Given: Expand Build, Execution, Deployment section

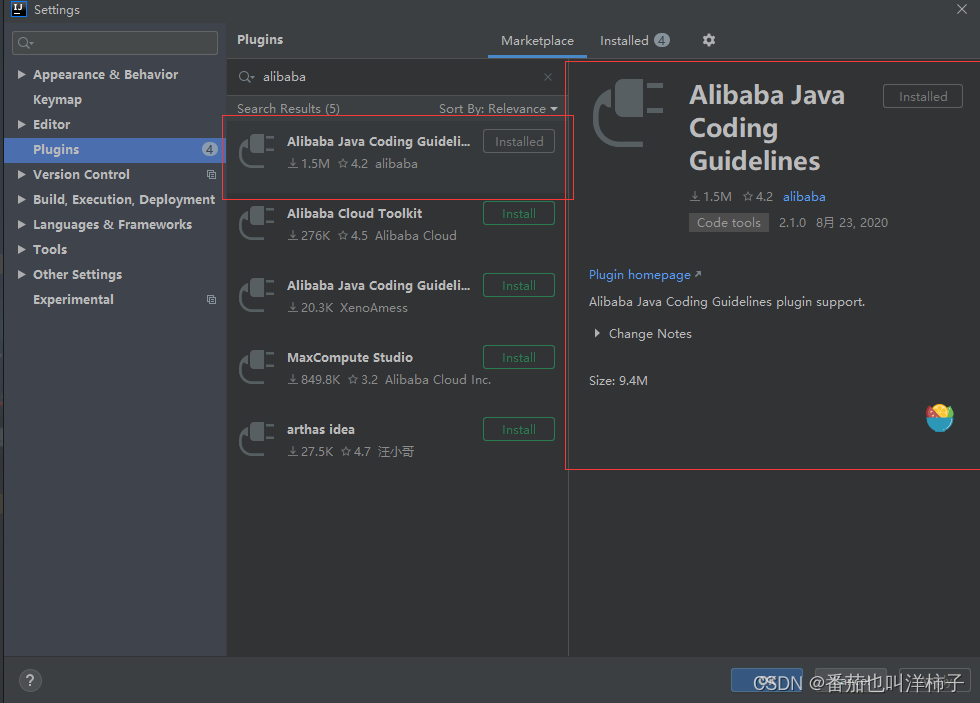Looking at the screenshot, I should [21, 199].
